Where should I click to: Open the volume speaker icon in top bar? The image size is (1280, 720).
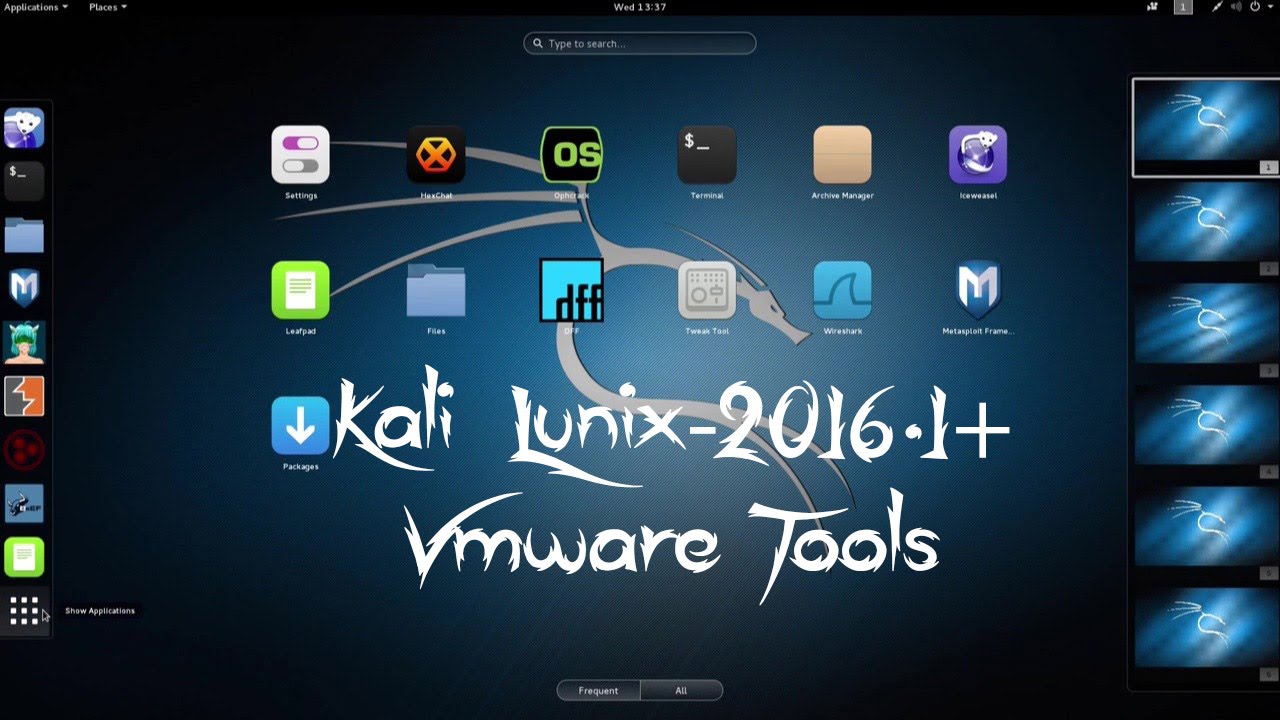pos(1236,7)
